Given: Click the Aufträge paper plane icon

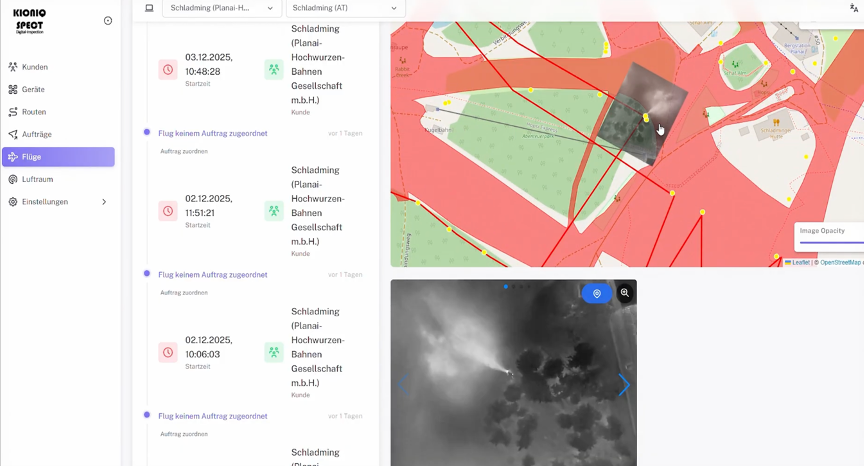Looking at the screenshot, I should 12,134.
